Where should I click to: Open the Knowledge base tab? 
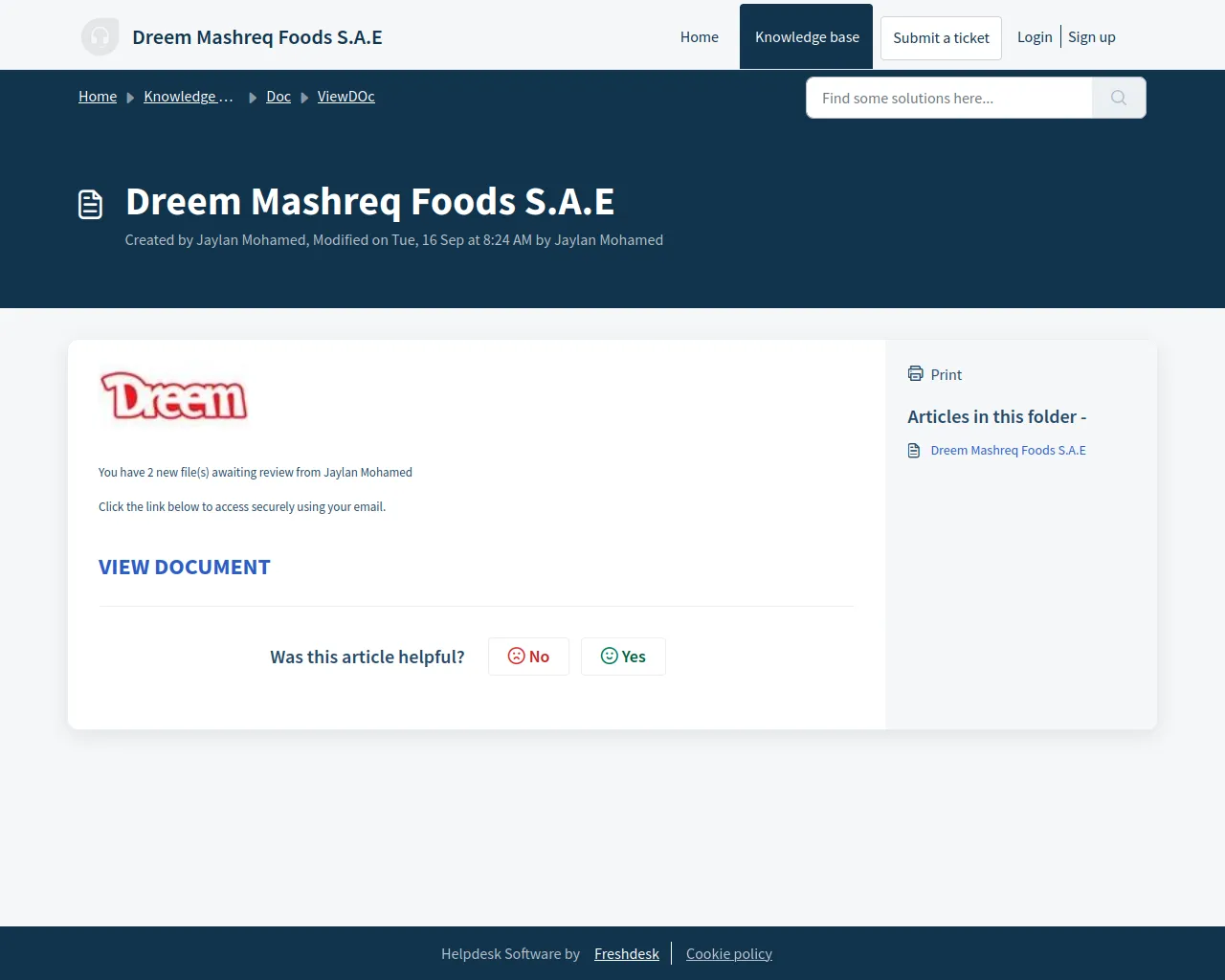pyautogui.click(x=807, y=37)
